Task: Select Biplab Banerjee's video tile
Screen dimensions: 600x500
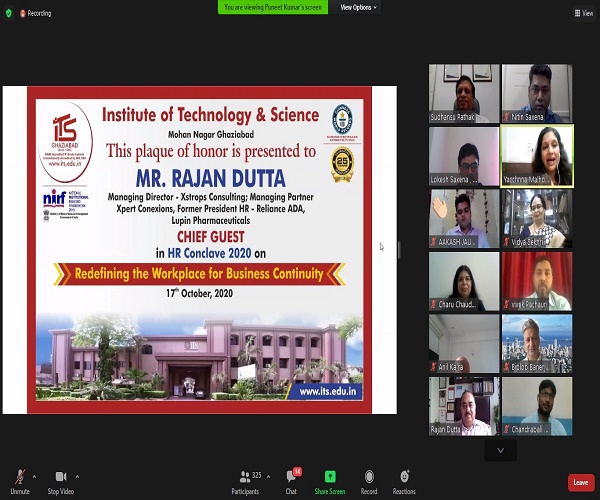Action: [x=537, y=344]
